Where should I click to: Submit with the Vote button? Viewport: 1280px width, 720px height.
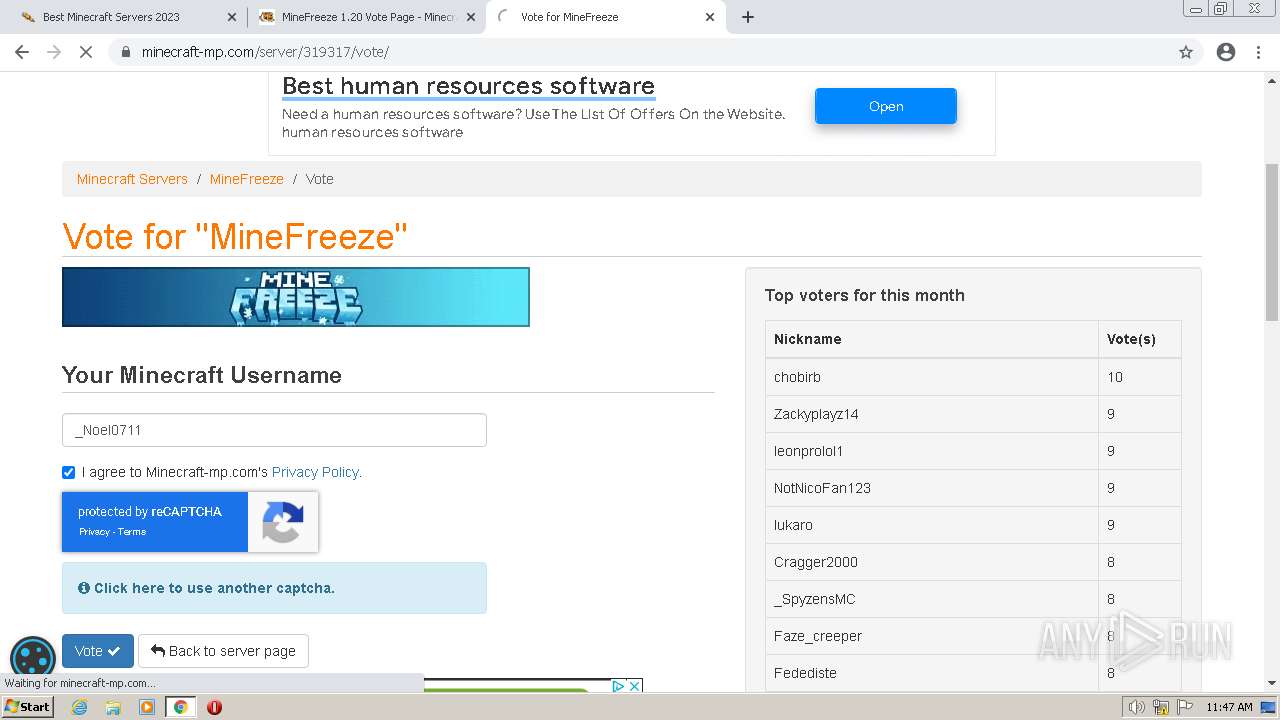tap(98, 651)
